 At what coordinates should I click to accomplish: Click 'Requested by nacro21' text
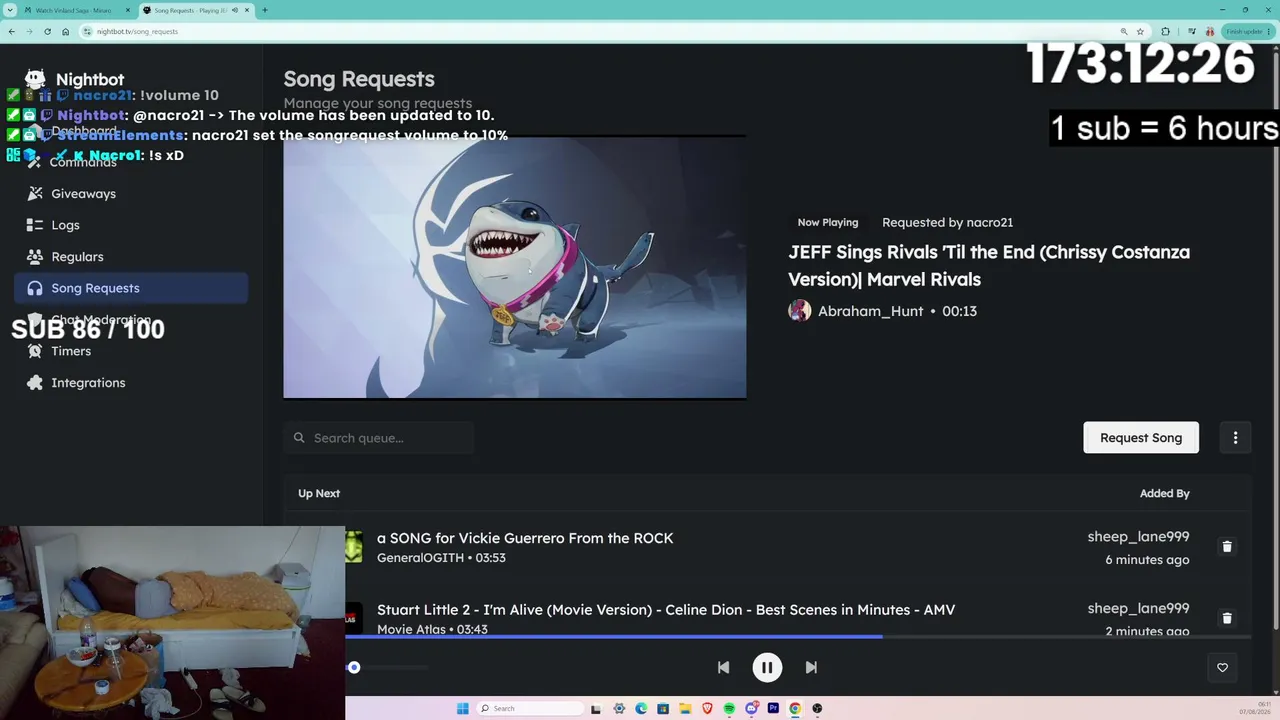[x=947, y=222]
